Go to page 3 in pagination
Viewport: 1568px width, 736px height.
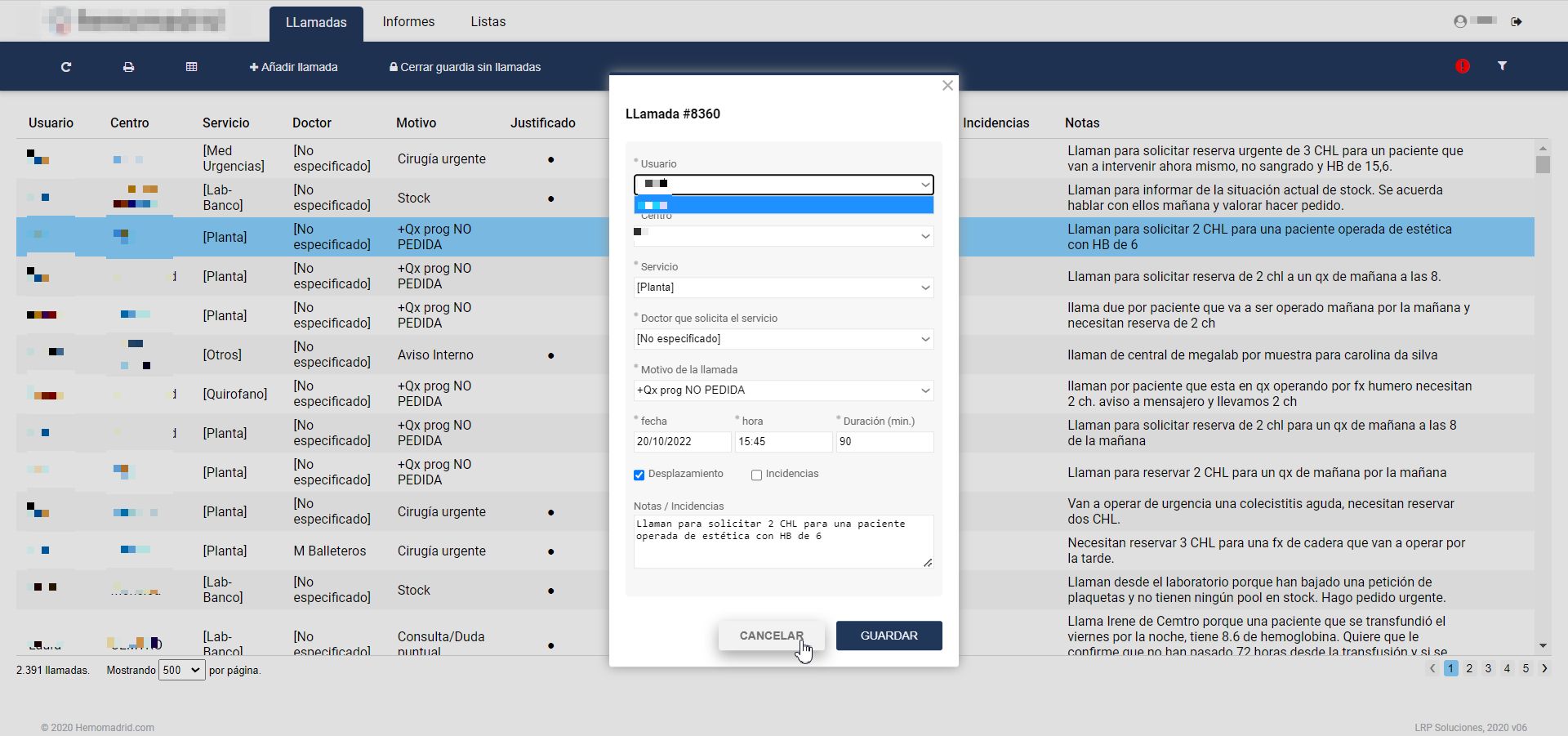tap(1488, 668)
